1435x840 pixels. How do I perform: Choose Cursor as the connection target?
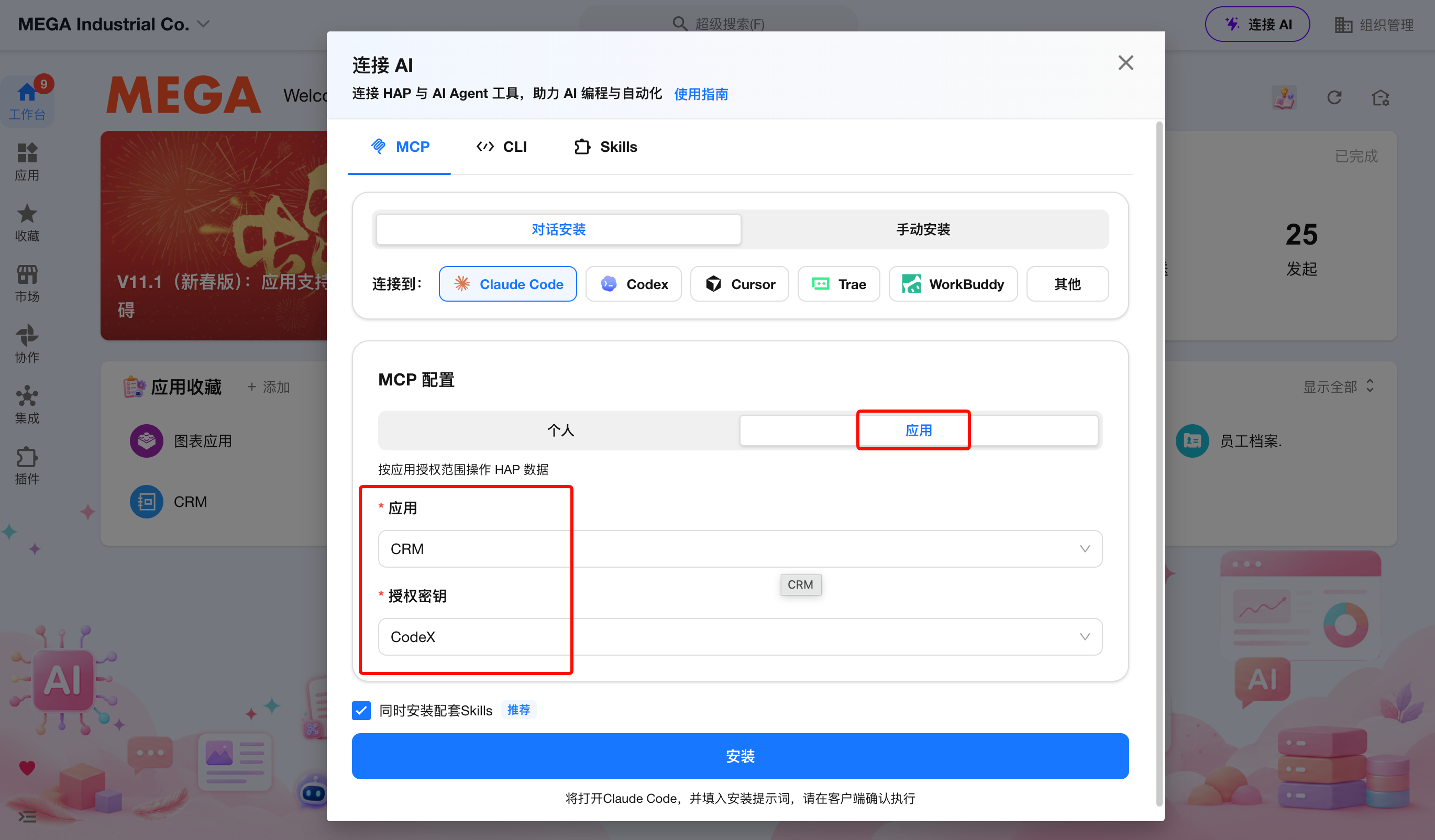pos(739,284)
